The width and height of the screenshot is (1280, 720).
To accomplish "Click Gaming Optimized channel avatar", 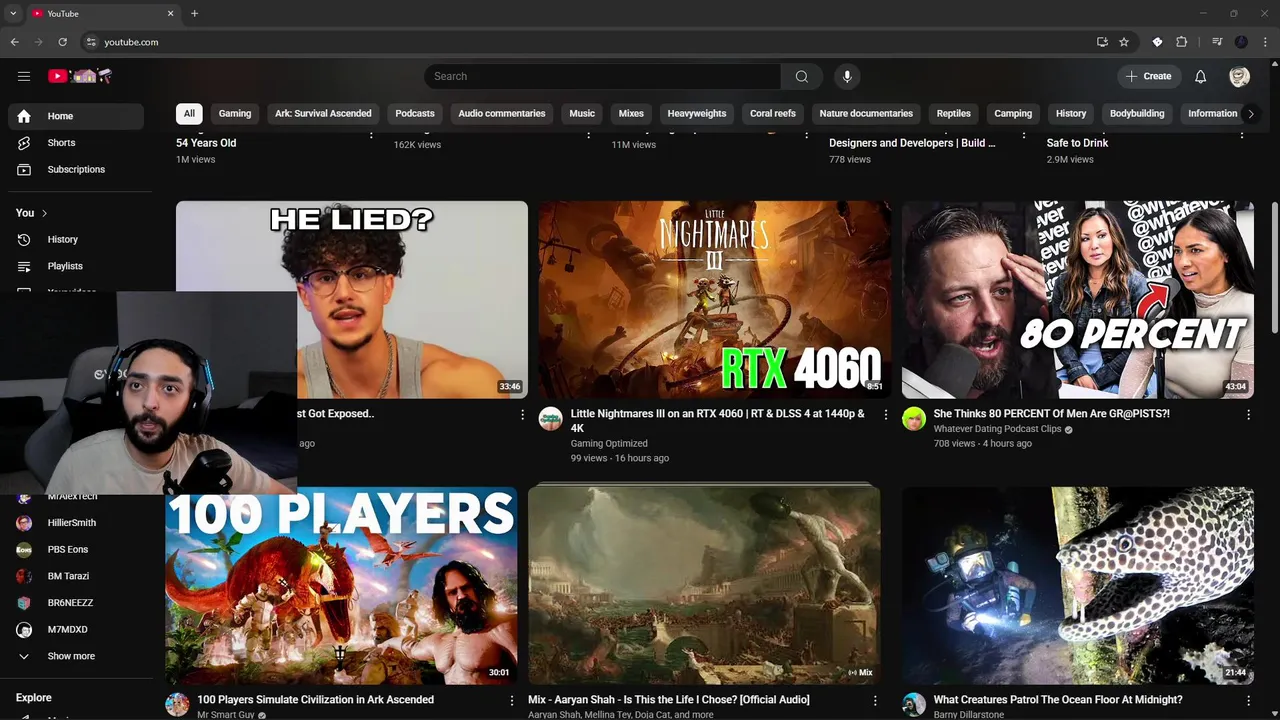I will click(x=551, y=419).
